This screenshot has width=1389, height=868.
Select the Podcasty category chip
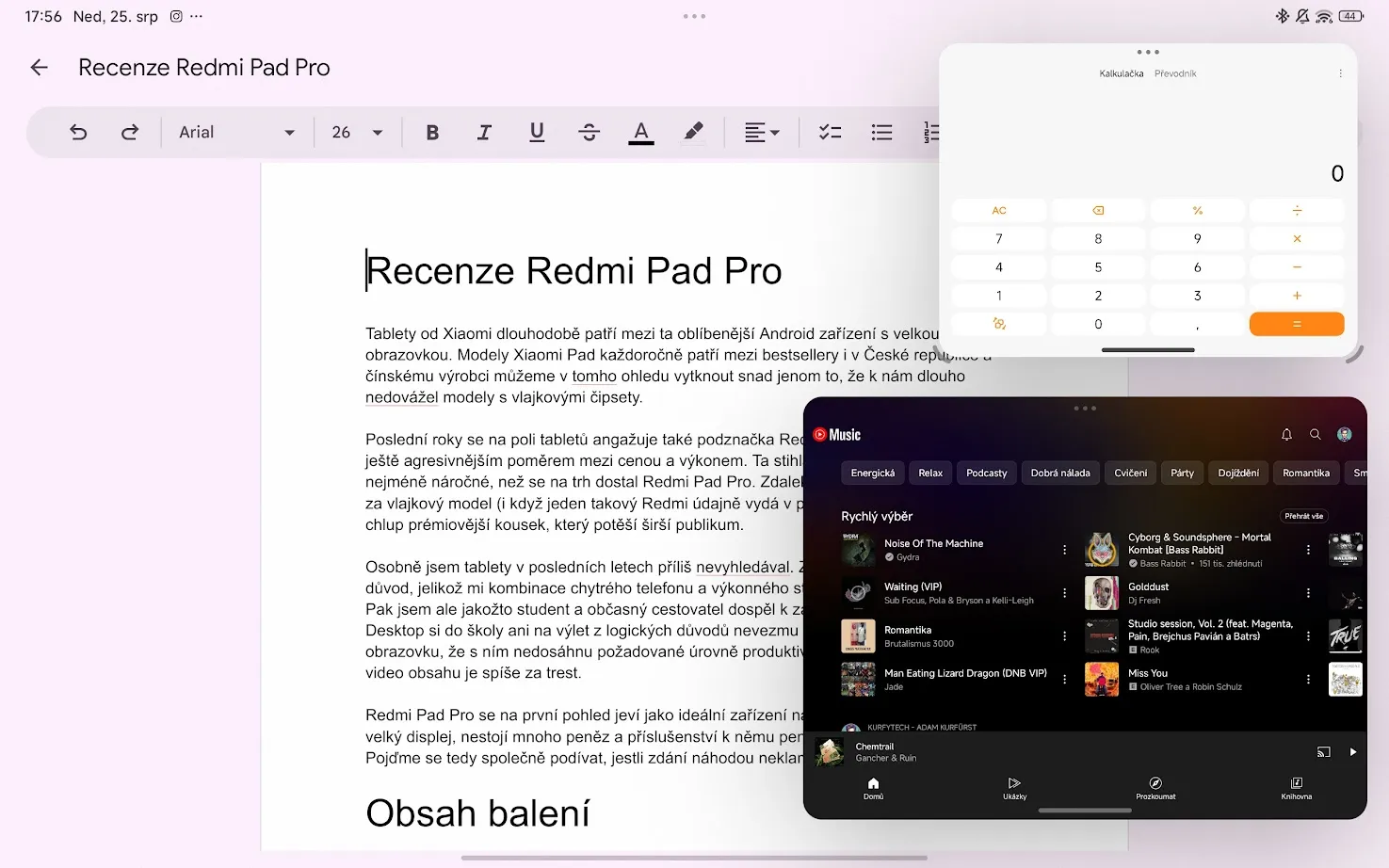click(986, 474)
